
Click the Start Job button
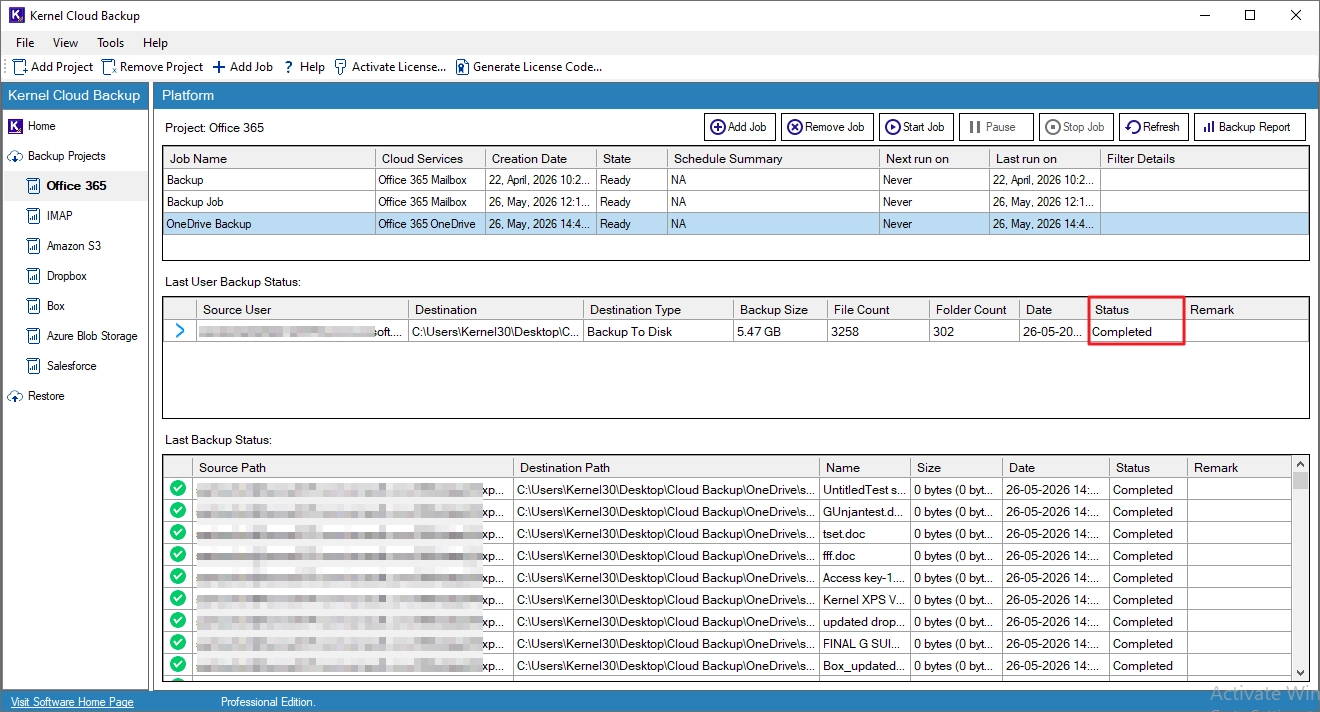click(x=916, y=127)
